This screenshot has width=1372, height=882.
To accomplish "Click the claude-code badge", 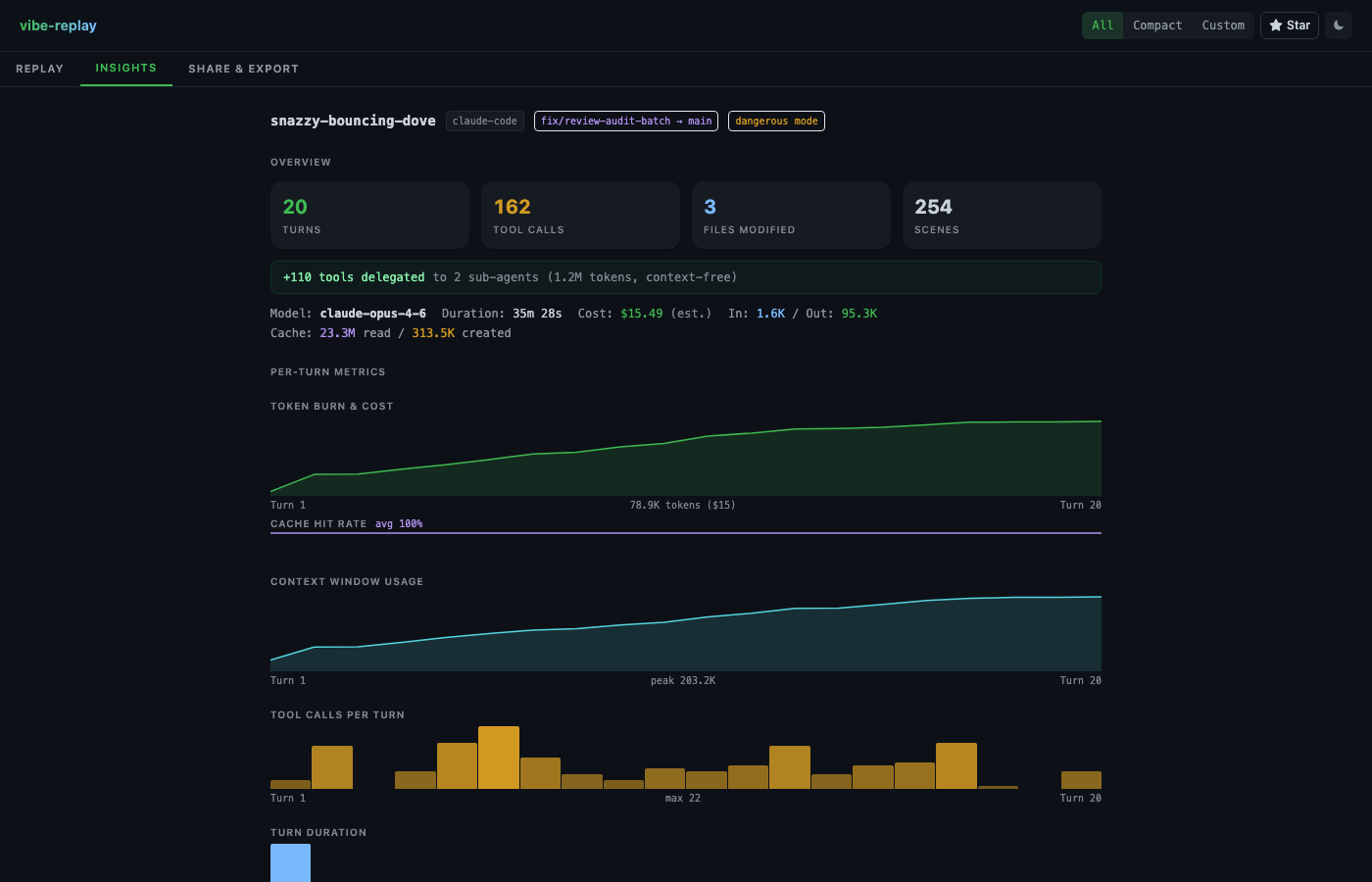I will [x=484, y=121].
